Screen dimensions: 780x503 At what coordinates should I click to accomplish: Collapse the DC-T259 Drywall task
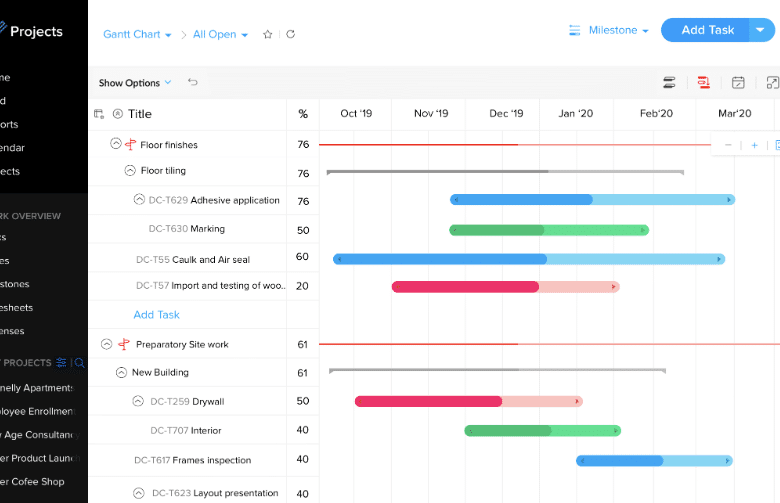click(138, 402)
